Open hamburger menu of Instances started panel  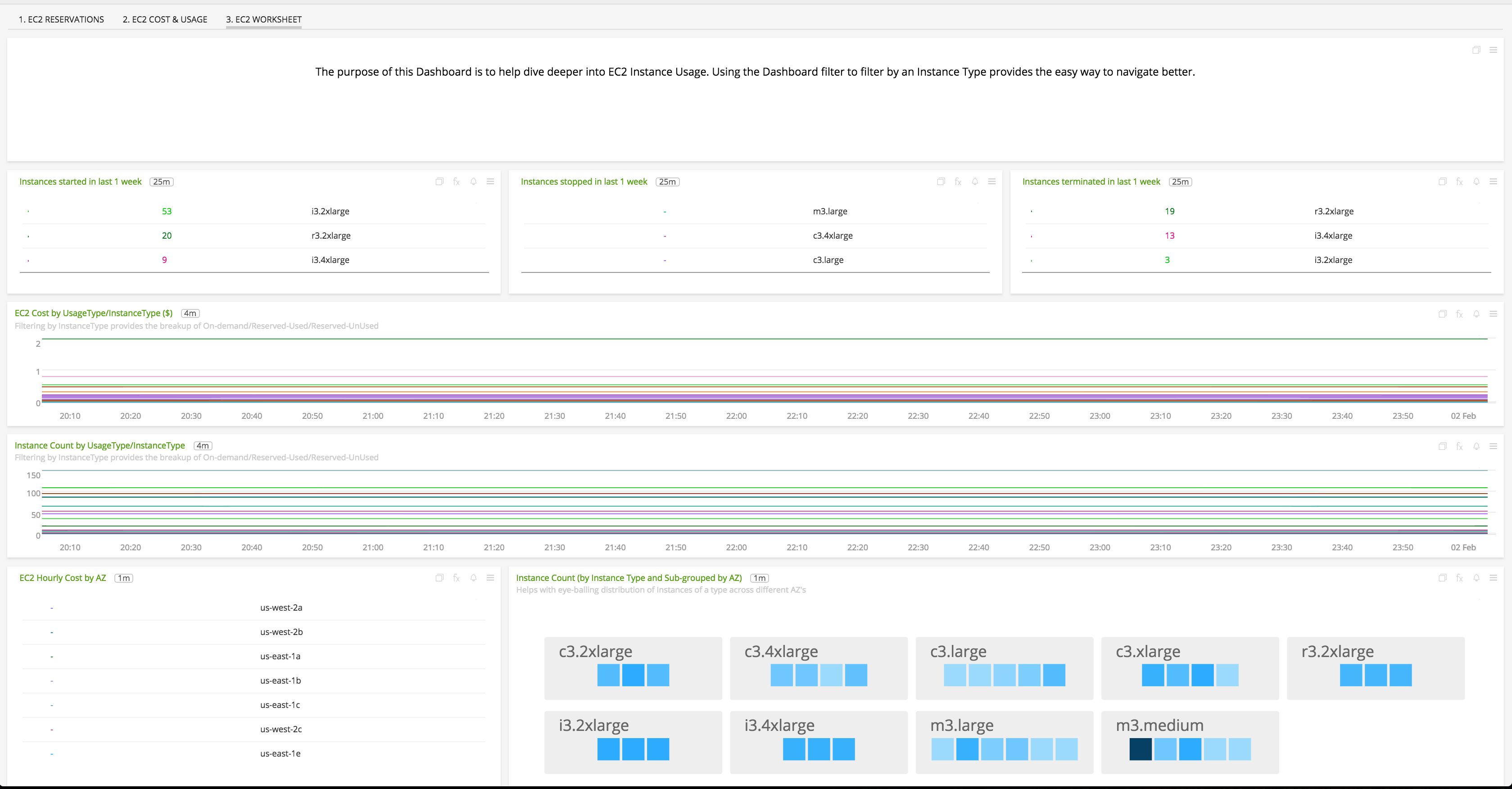(x=490, y=182)
